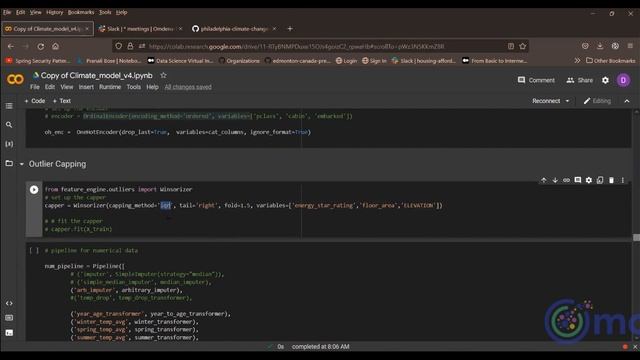The image size is (640, 360).
Task: Open the Reconnect dropdown arrow
Action: 567,101
